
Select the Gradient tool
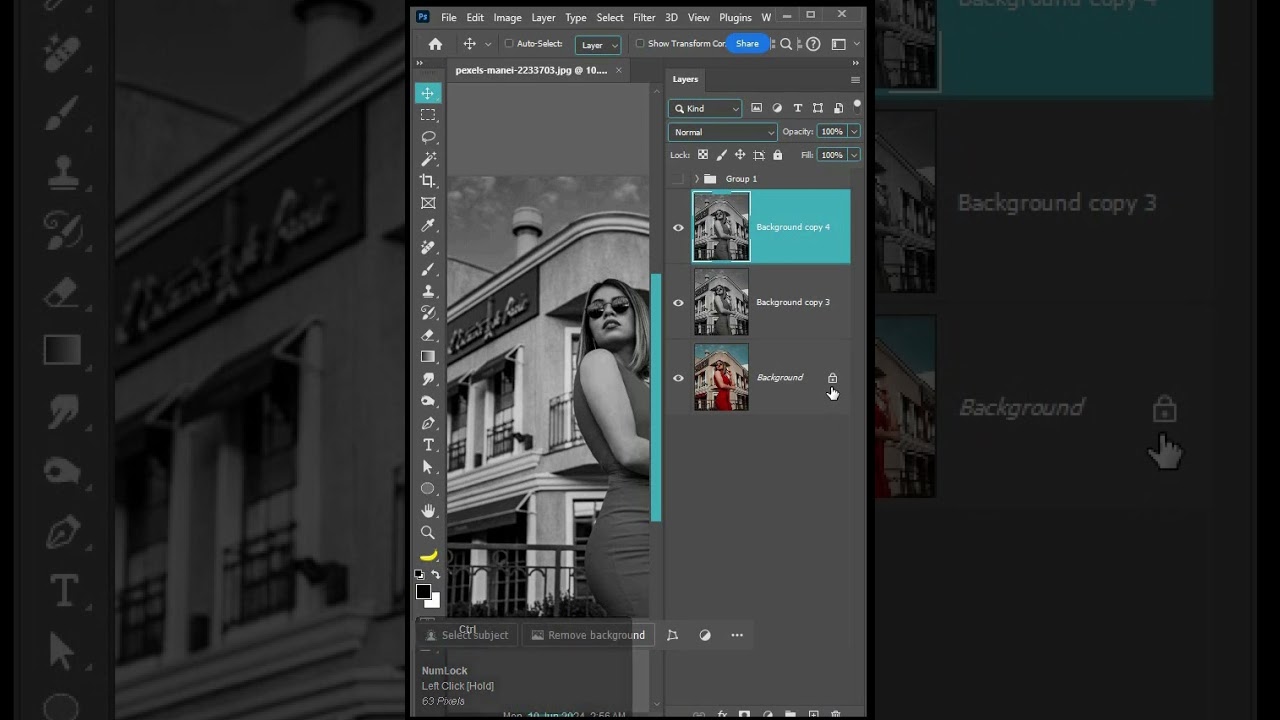coord(428,357)
